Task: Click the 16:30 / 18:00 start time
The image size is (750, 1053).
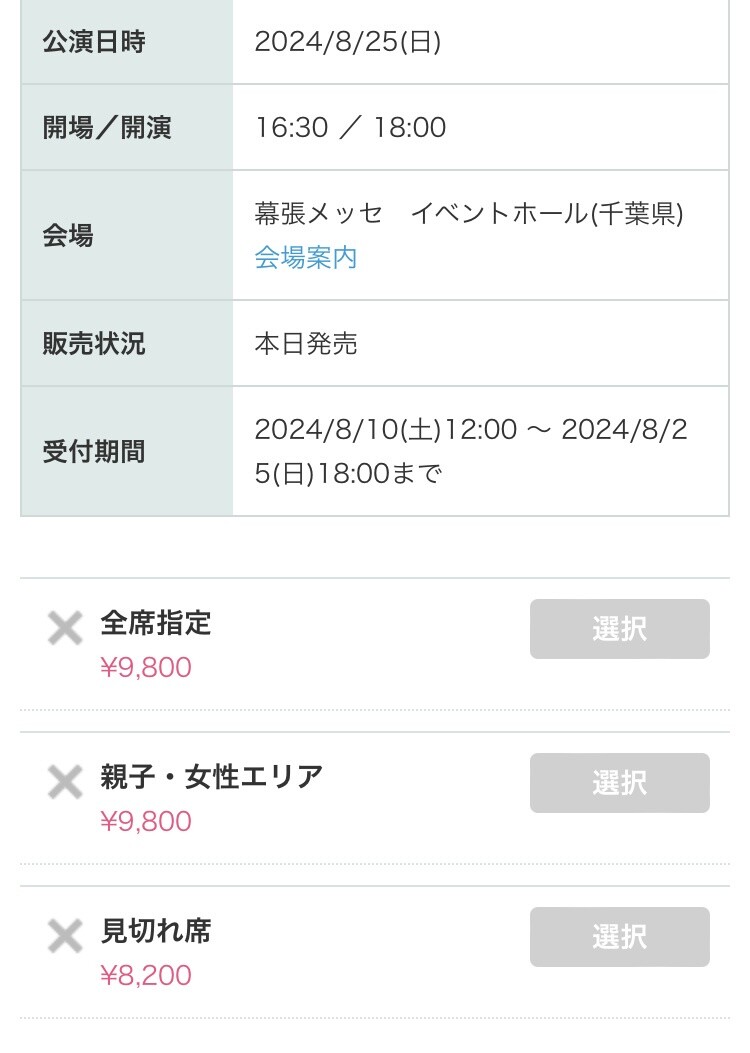Action: pos(350,128)
